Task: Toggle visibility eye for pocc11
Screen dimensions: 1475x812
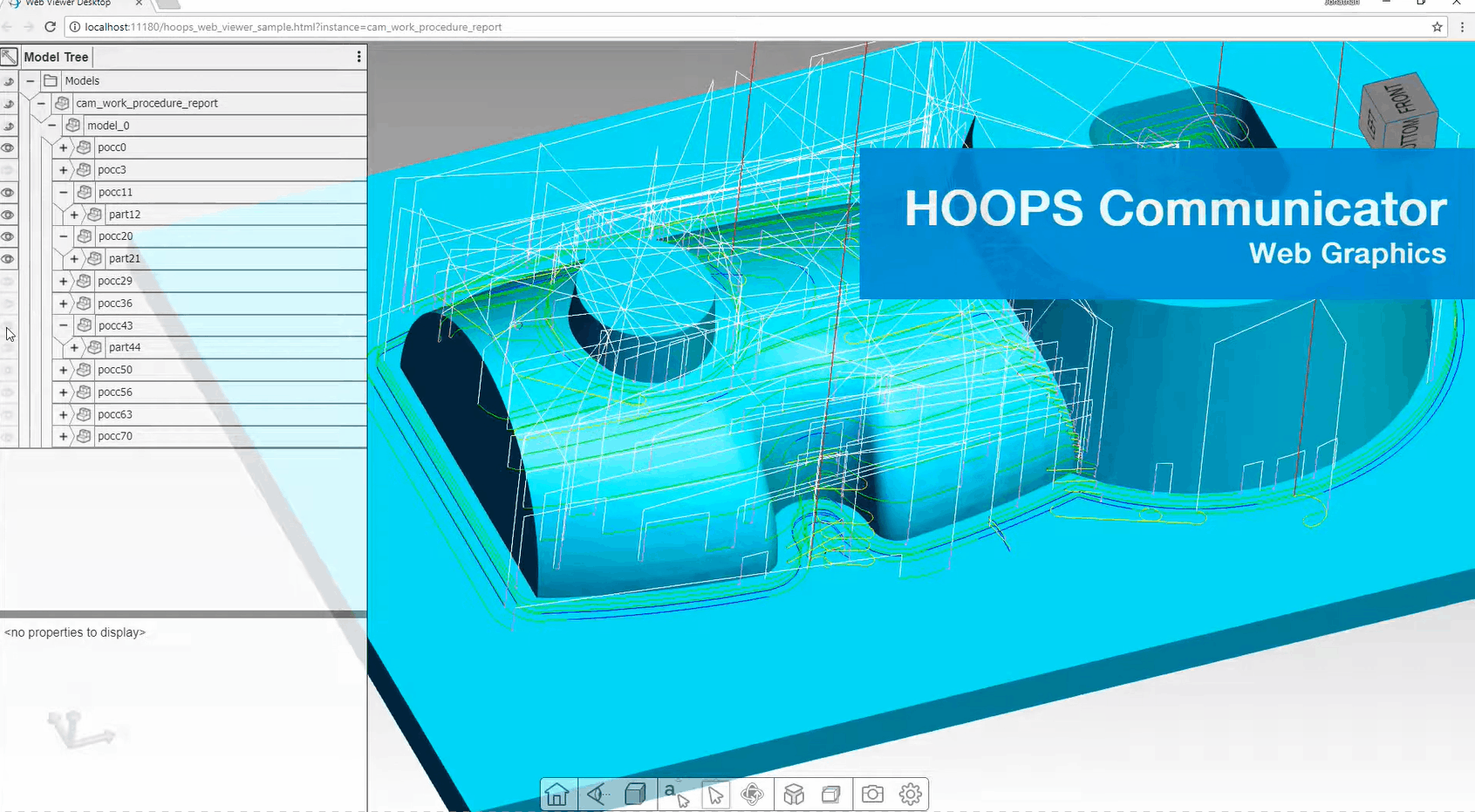Action: pos(8,192)
